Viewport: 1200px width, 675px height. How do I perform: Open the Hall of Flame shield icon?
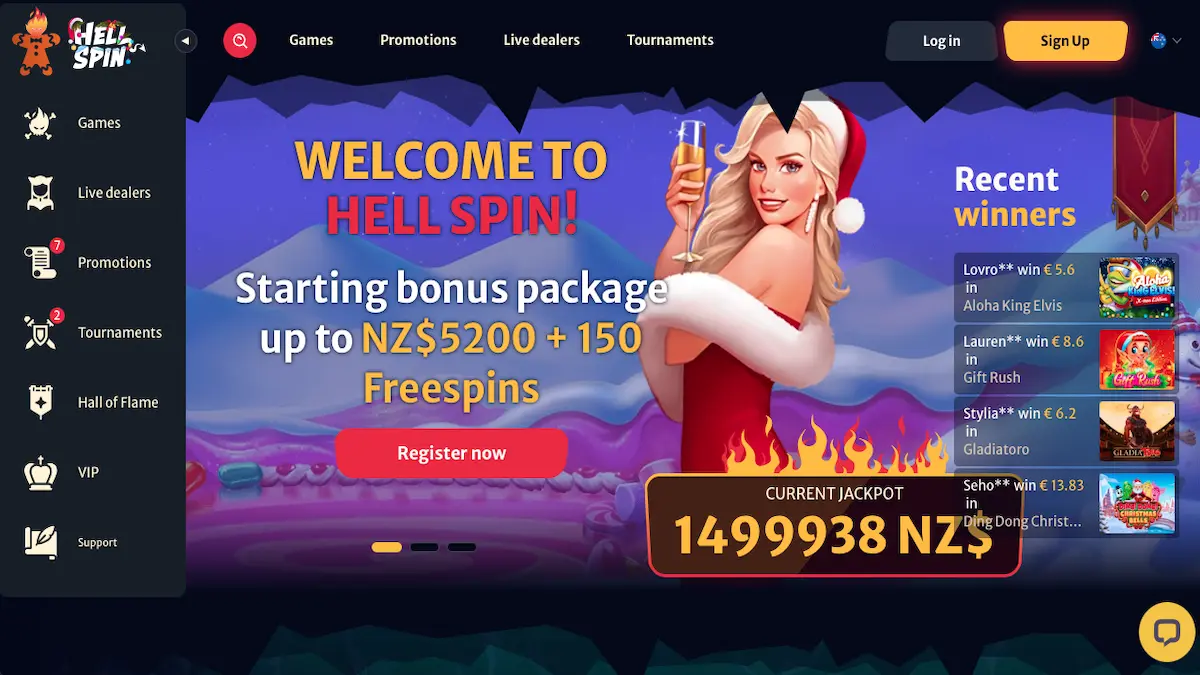[x=40, y=402]
